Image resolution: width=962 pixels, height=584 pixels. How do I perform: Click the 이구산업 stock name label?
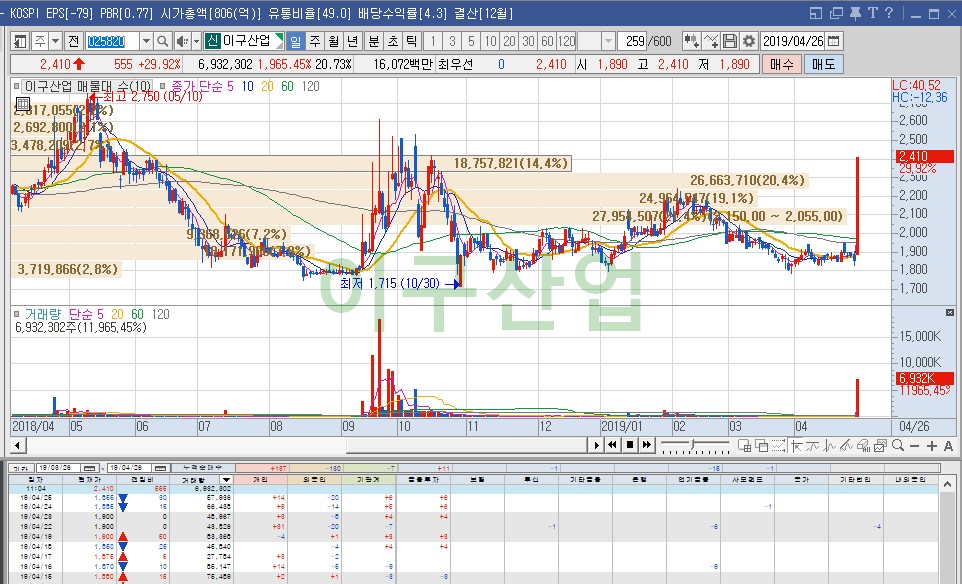[246, 41]
